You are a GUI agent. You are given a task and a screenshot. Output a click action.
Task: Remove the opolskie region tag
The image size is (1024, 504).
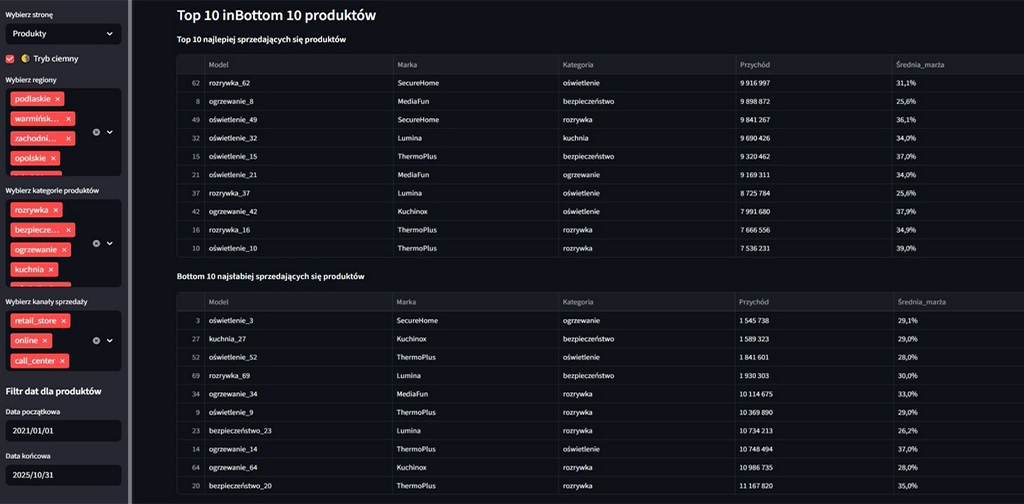tap(54, 159)
